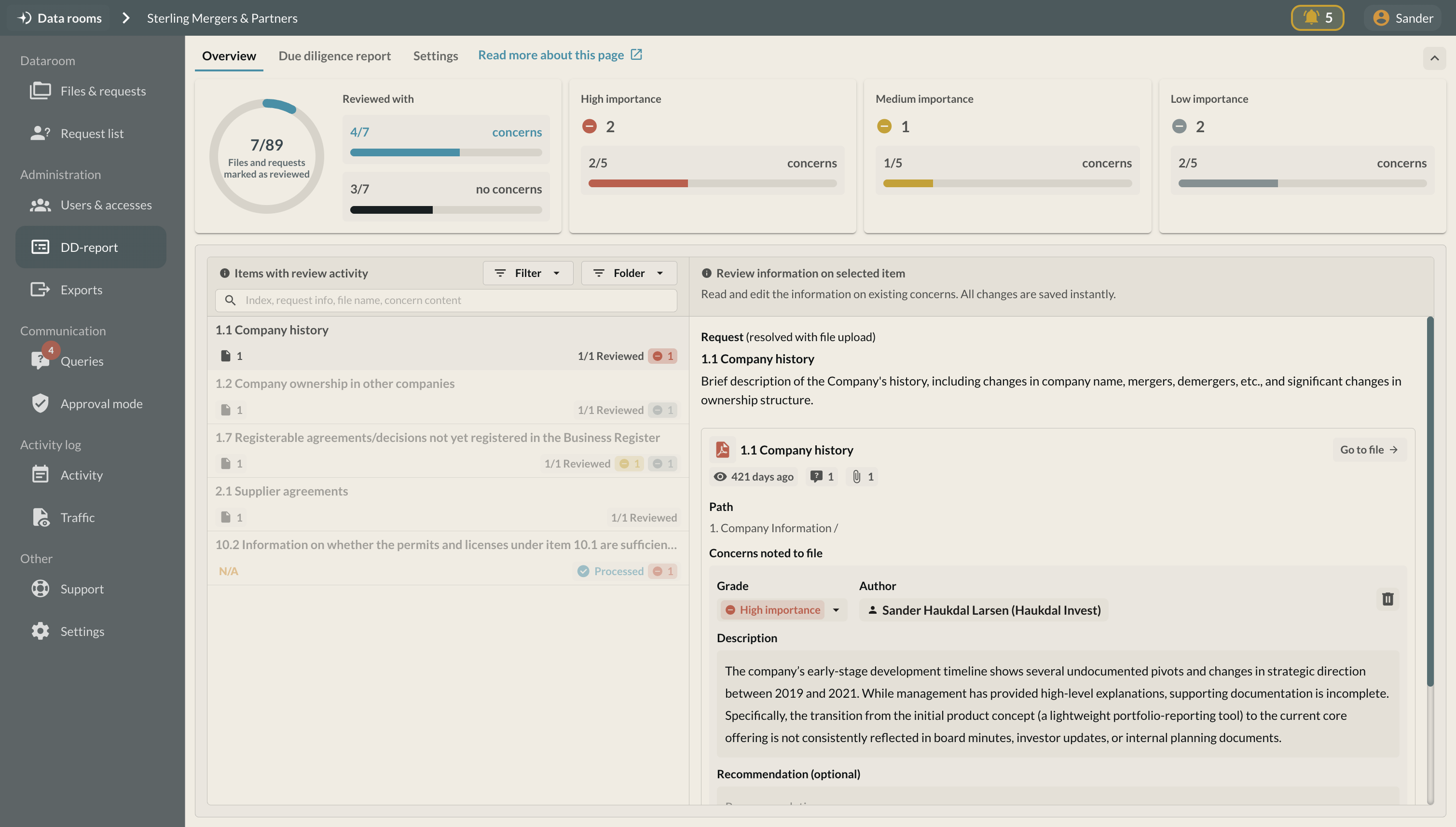Image resolution: width=1456 pixels, height=827 pixels.
Task: Click the Go to file button
Action: (x=1369, y=449)
